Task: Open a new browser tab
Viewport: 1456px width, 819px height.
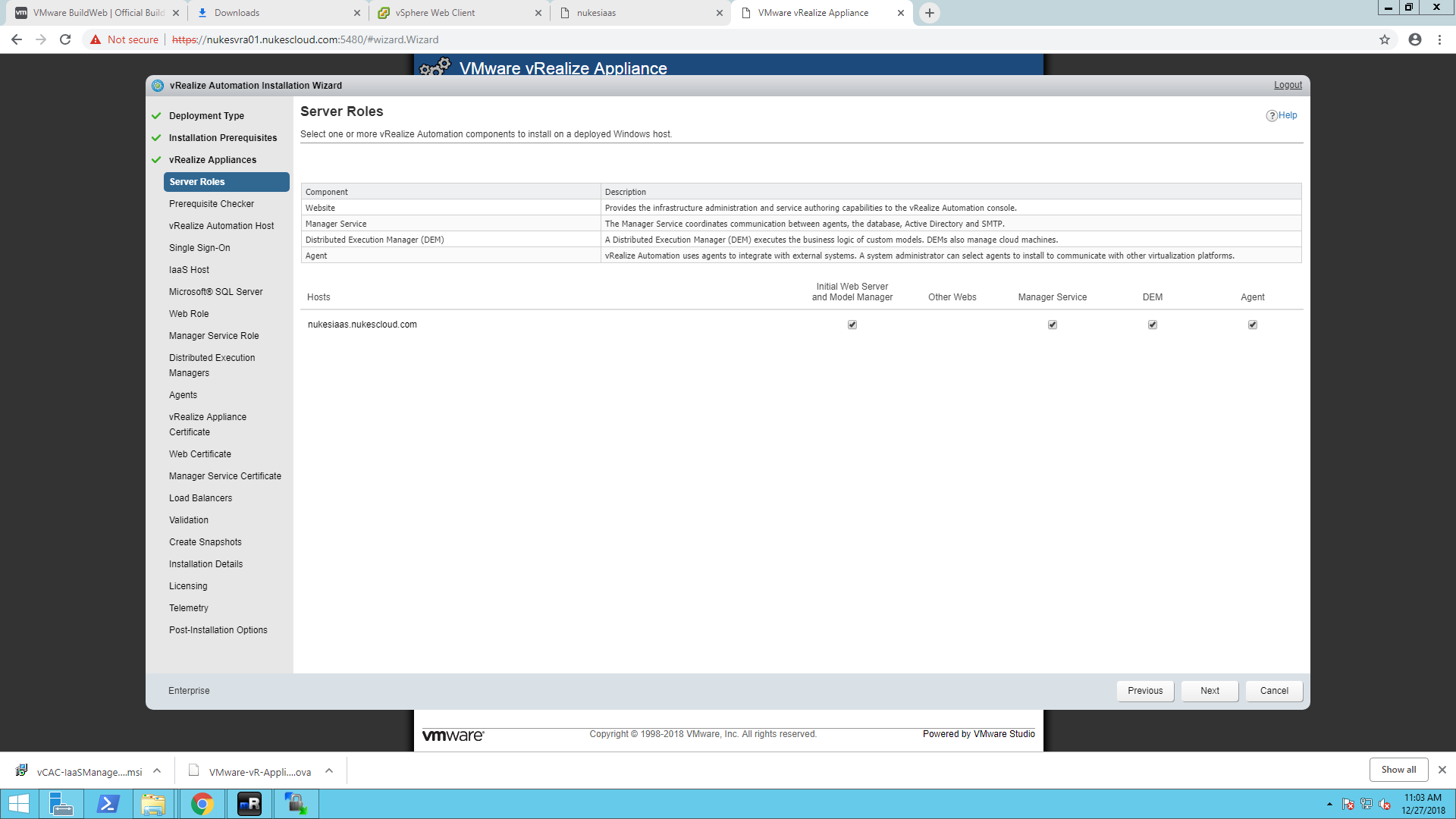Action: [929, 13]
